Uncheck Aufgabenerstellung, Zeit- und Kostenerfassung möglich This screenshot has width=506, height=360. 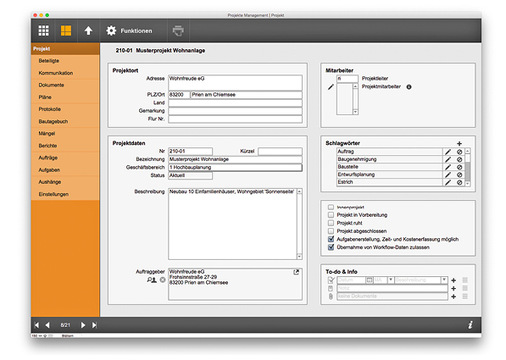tap(331, 239)
